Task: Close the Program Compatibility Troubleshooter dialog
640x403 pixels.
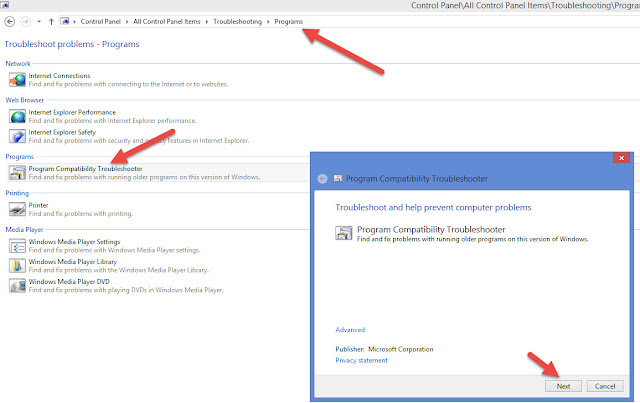Action: pyautogui.click(x=621, y=158)
